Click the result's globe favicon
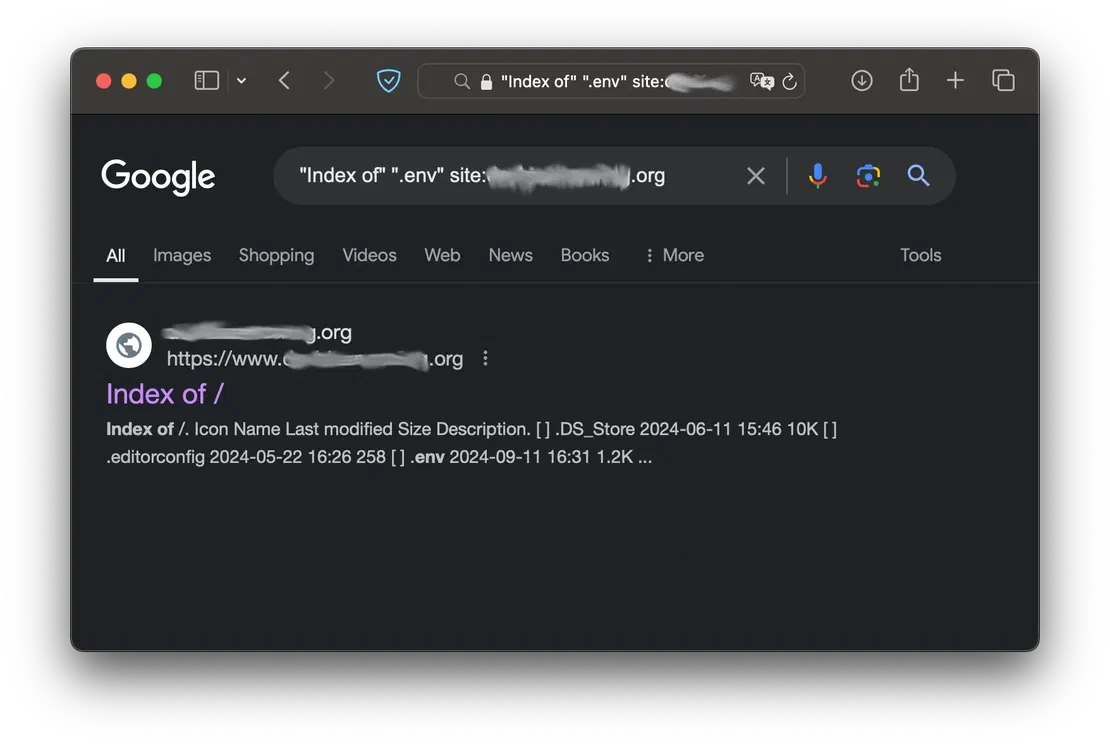Screen dimensions: 1110x745 click(x=129, y=346)
